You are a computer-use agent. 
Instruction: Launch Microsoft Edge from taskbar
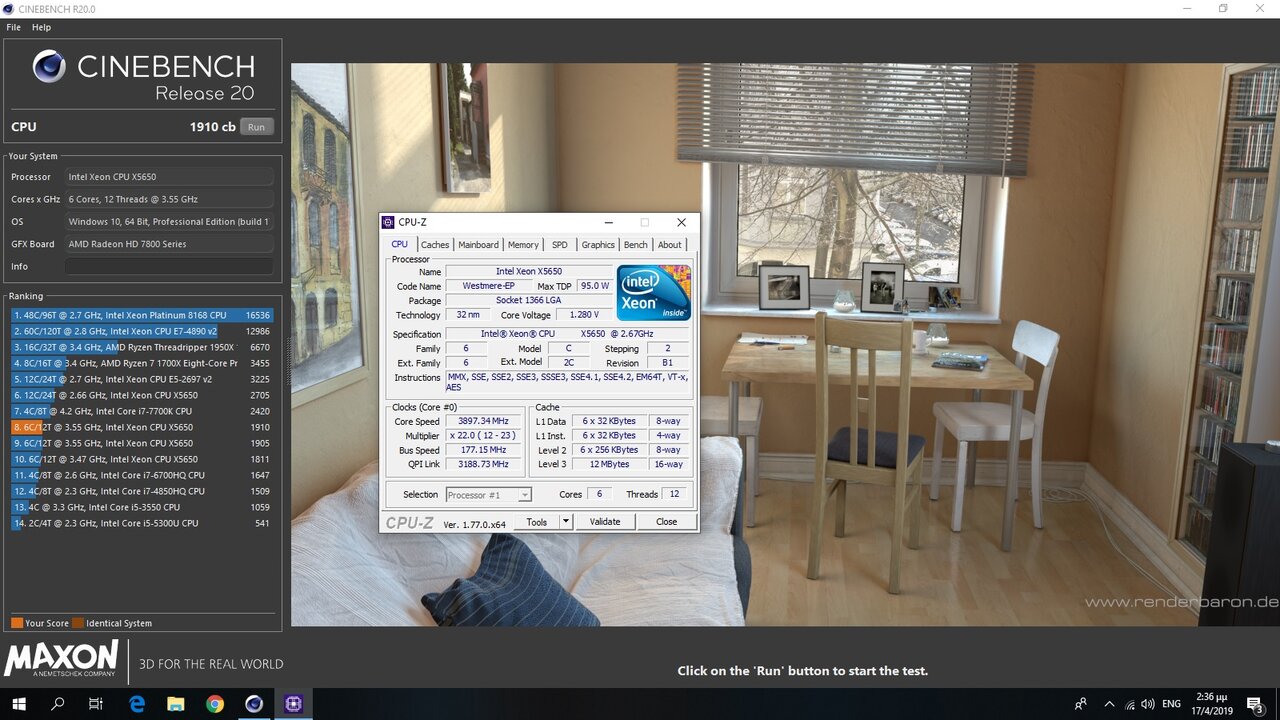coord(137,704)
